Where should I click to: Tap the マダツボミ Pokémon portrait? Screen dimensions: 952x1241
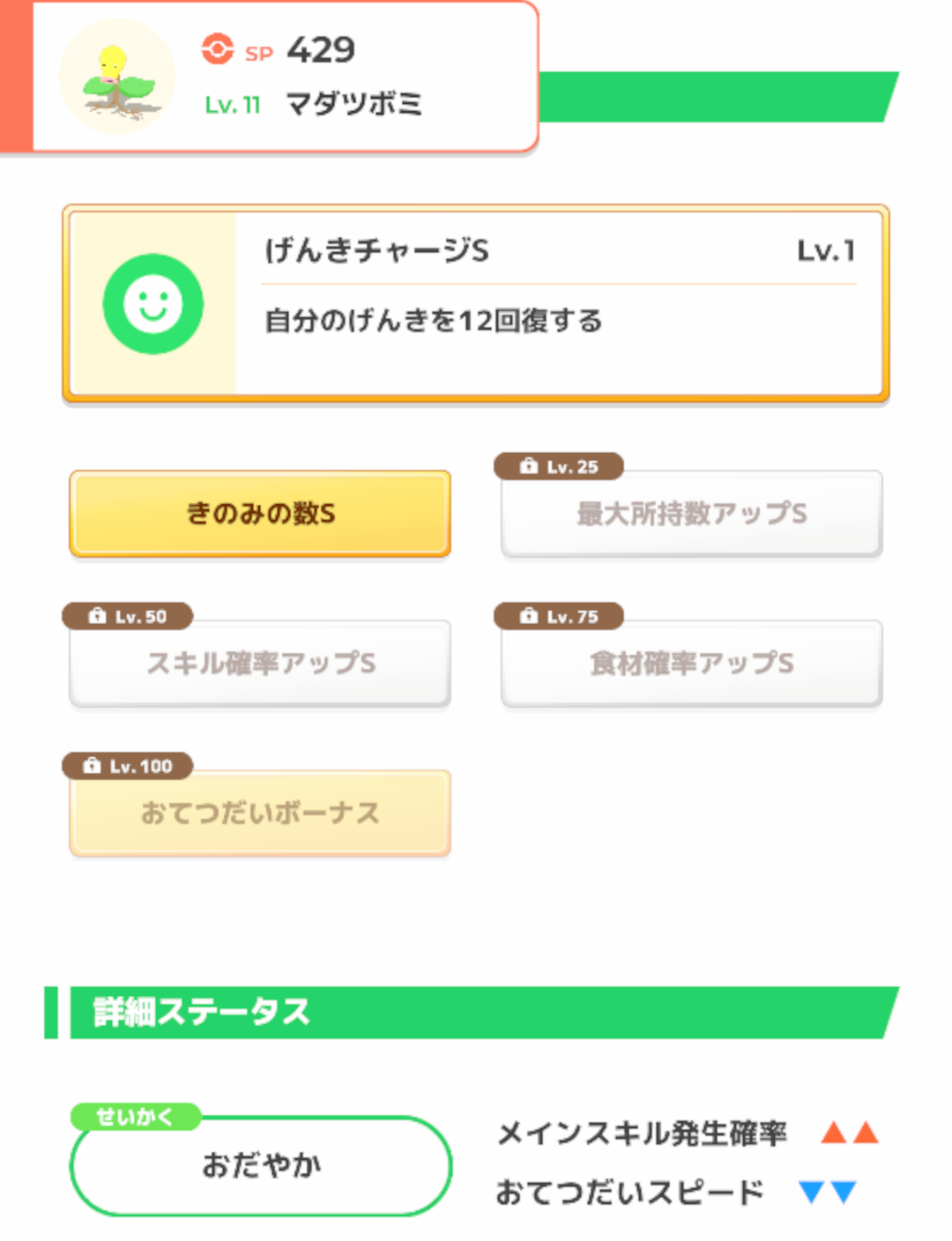(x=118, y=79)
